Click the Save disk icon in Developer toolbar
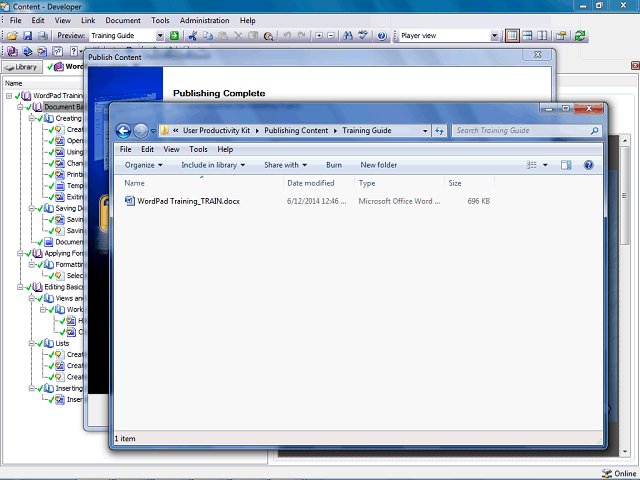The width and height of the screenshot is (640, 480). pos(27,36)
